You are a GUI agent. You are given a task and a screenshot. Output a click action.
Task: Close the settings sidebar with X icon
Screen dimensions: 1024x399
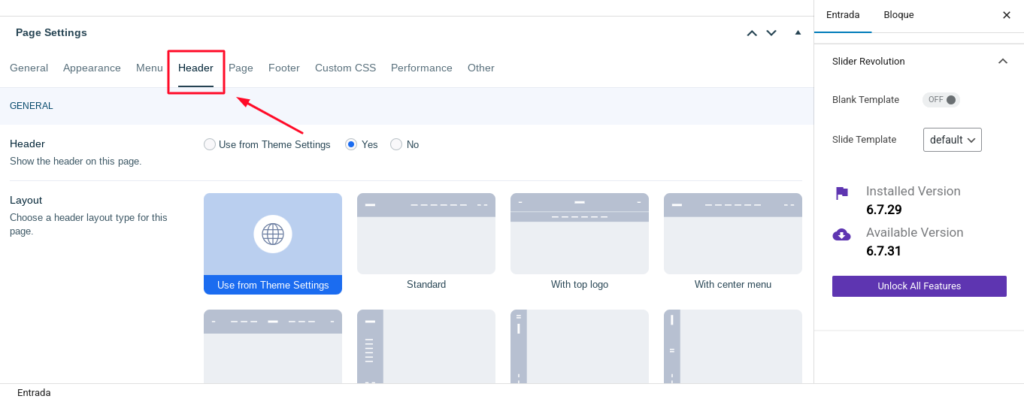tap(1006, 15)
